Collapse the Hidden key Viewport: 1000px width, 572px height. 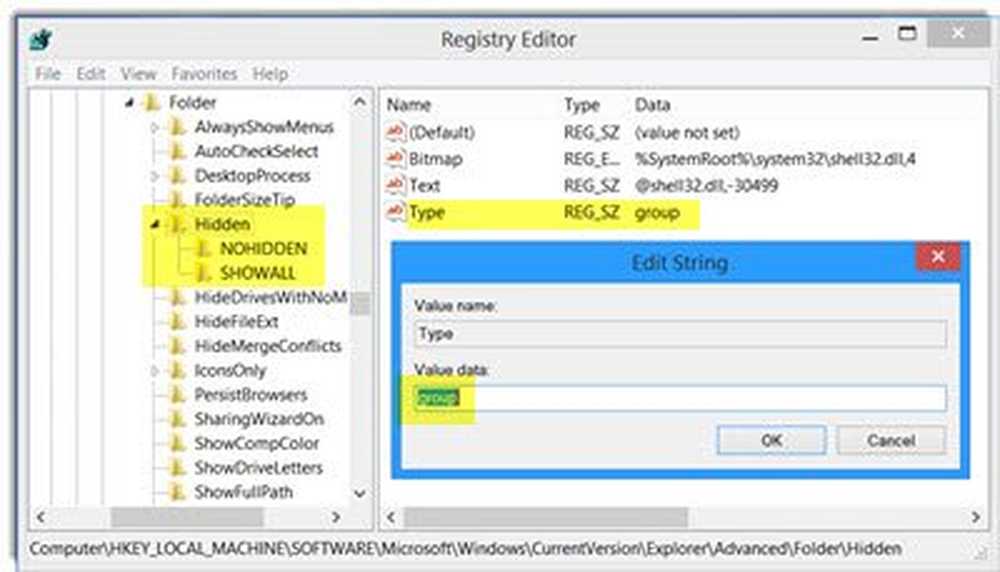tap(155, 224)
